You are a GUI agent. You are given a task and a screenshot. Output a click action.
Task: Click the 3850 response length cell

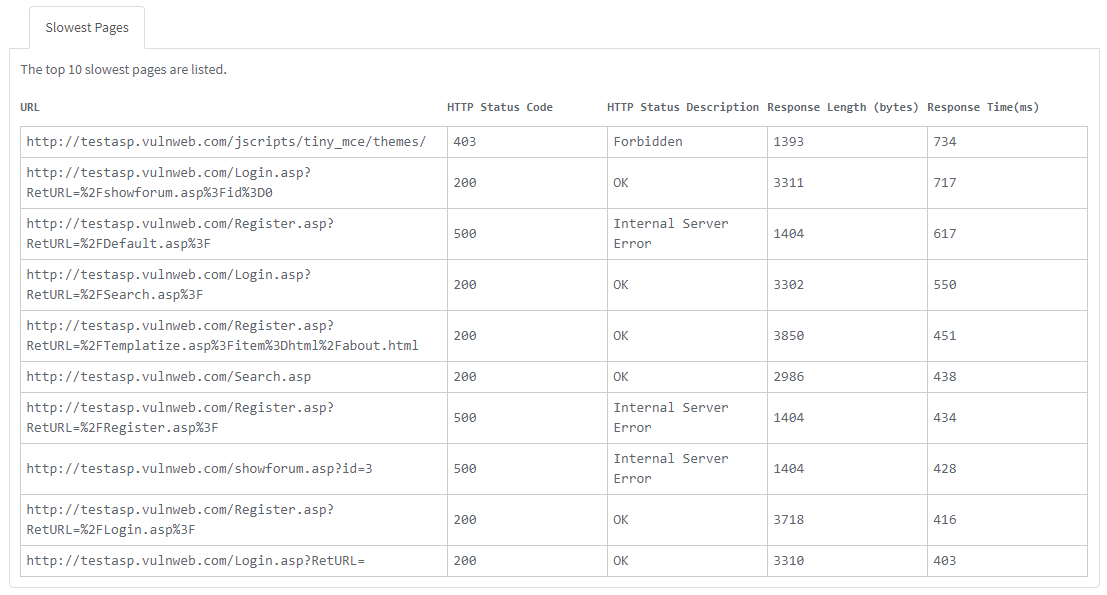(788, 336)
